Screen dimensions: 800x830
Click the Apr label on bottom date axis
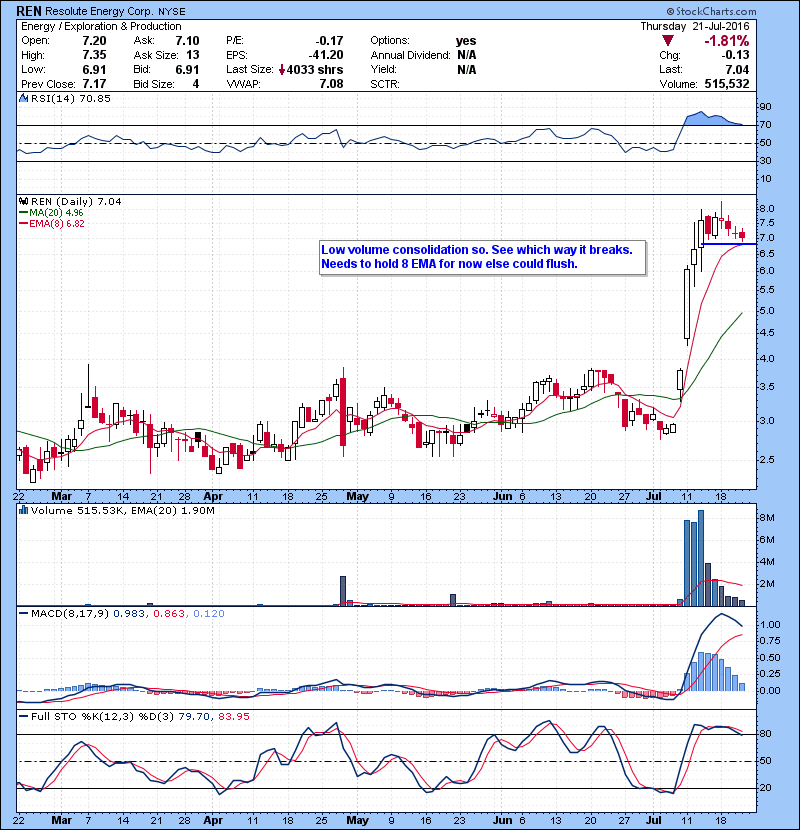tap(213, 820)
